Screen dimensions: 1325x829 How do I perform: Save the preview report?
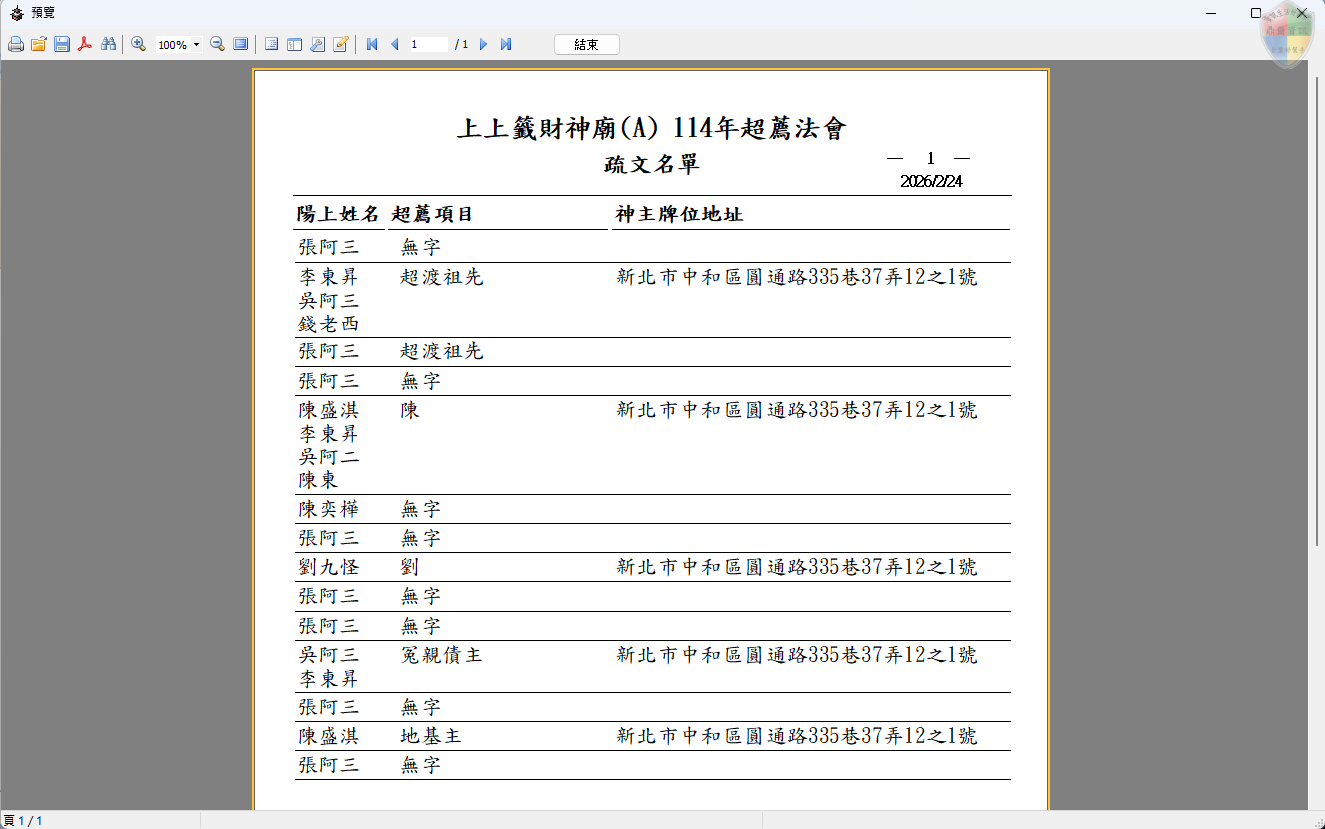coord(61,44)
